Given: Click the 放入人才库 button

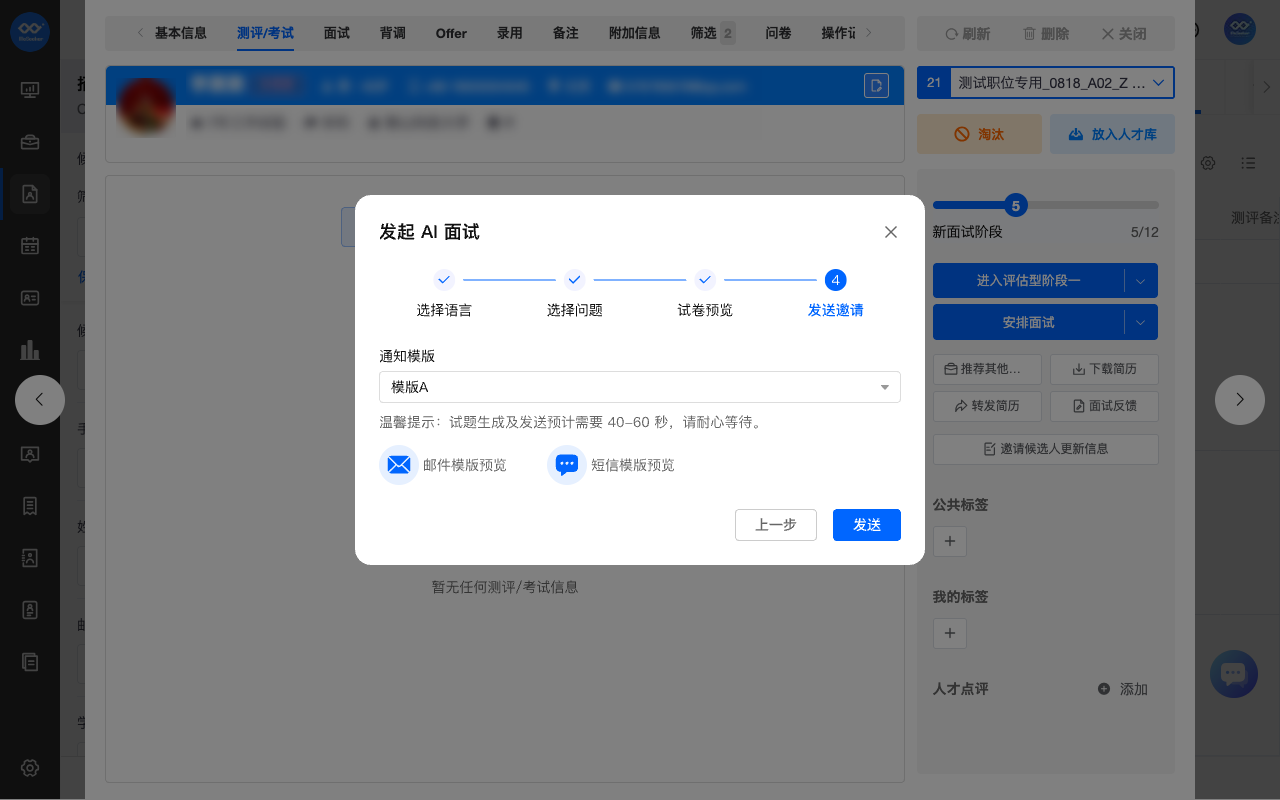Looking at the screenshot, I should tap(1112, 134).
